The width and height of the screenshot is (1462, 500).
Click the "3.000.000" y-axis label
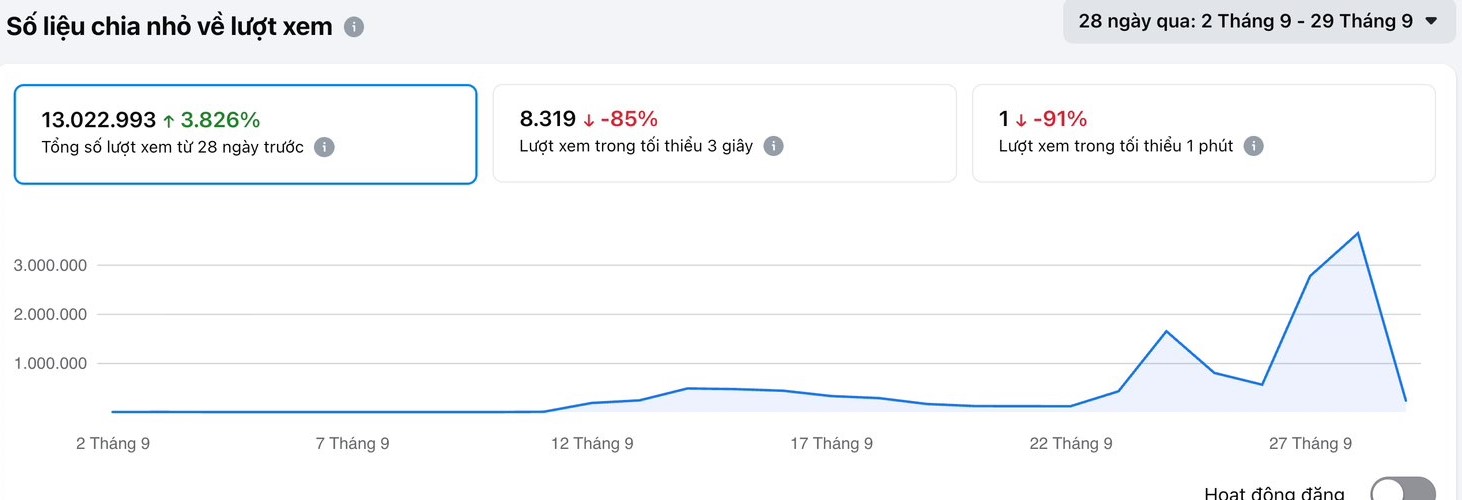[51, 265]
